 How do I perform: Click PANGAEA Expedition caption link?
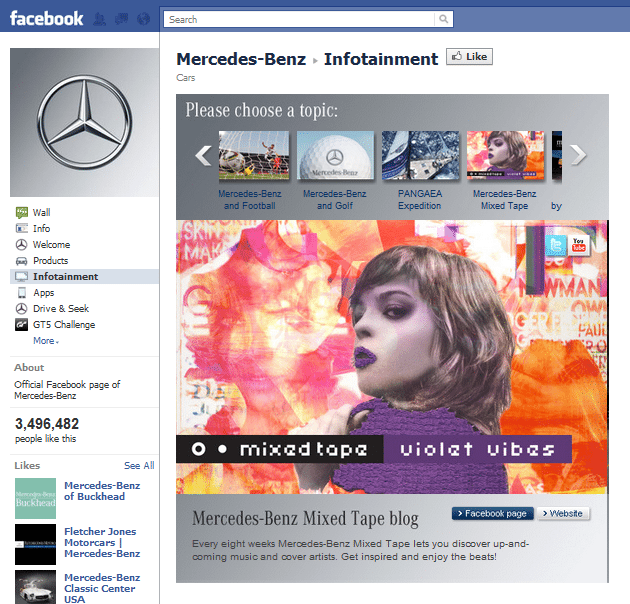[x=420, y=200]
